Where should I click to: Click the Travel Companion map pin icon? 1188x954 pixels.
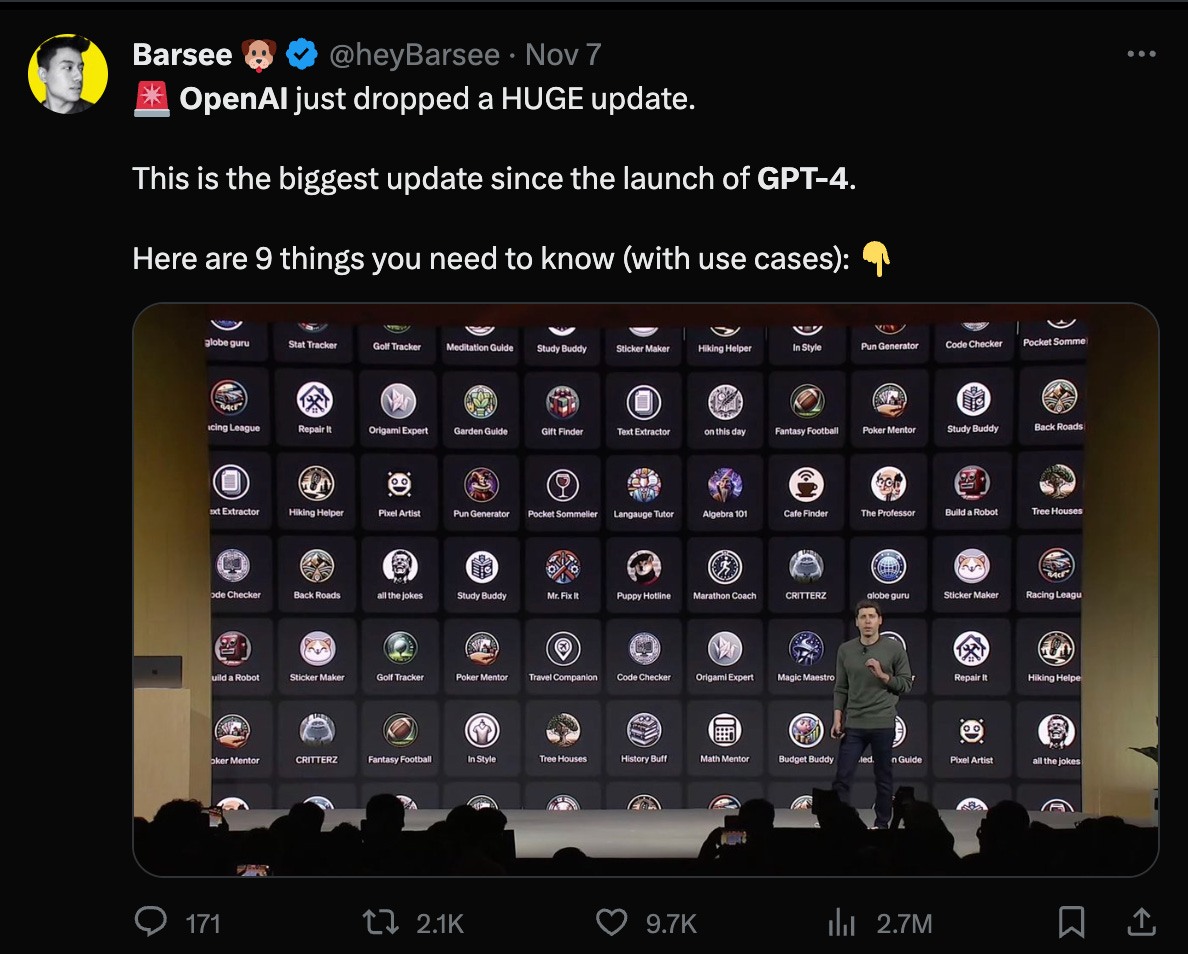(x=563, y=649)
